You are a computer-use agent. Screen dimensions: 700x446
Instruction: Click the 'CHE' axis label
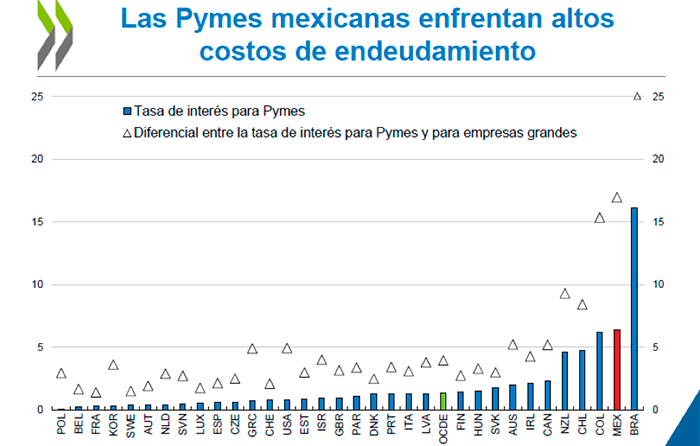[270, 425]
